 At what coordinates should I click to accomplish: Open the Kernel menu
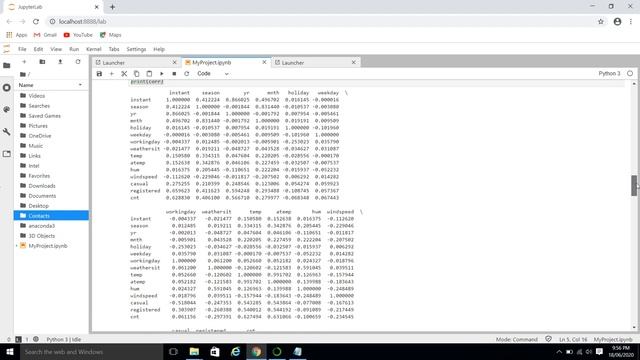93,49
